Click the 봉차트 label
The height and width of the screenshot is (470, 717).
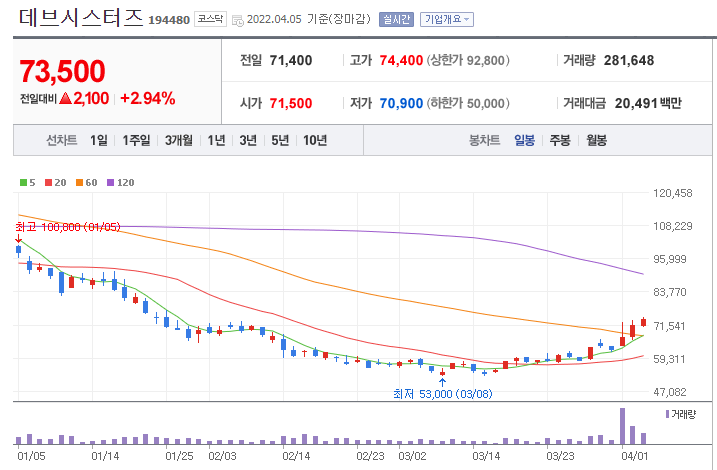click(484, 140)
